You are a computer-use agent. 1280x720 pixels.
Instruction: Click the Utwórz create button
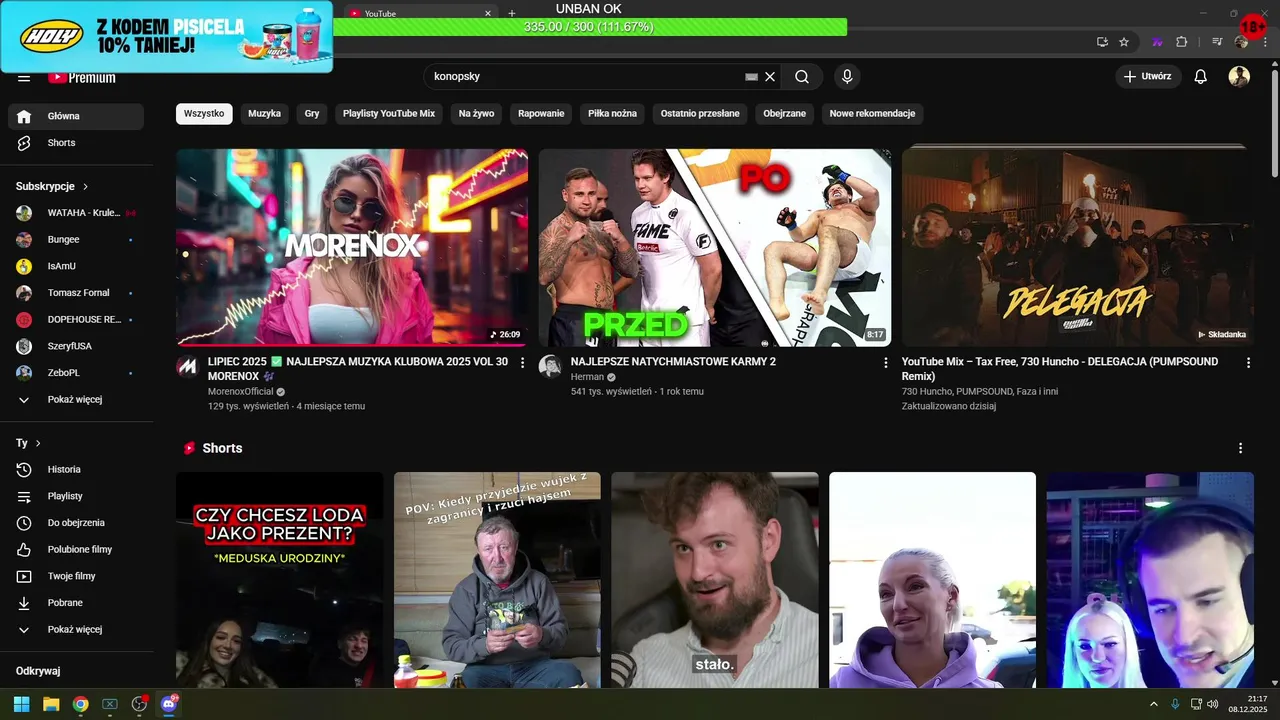(x=1148, y=76)
